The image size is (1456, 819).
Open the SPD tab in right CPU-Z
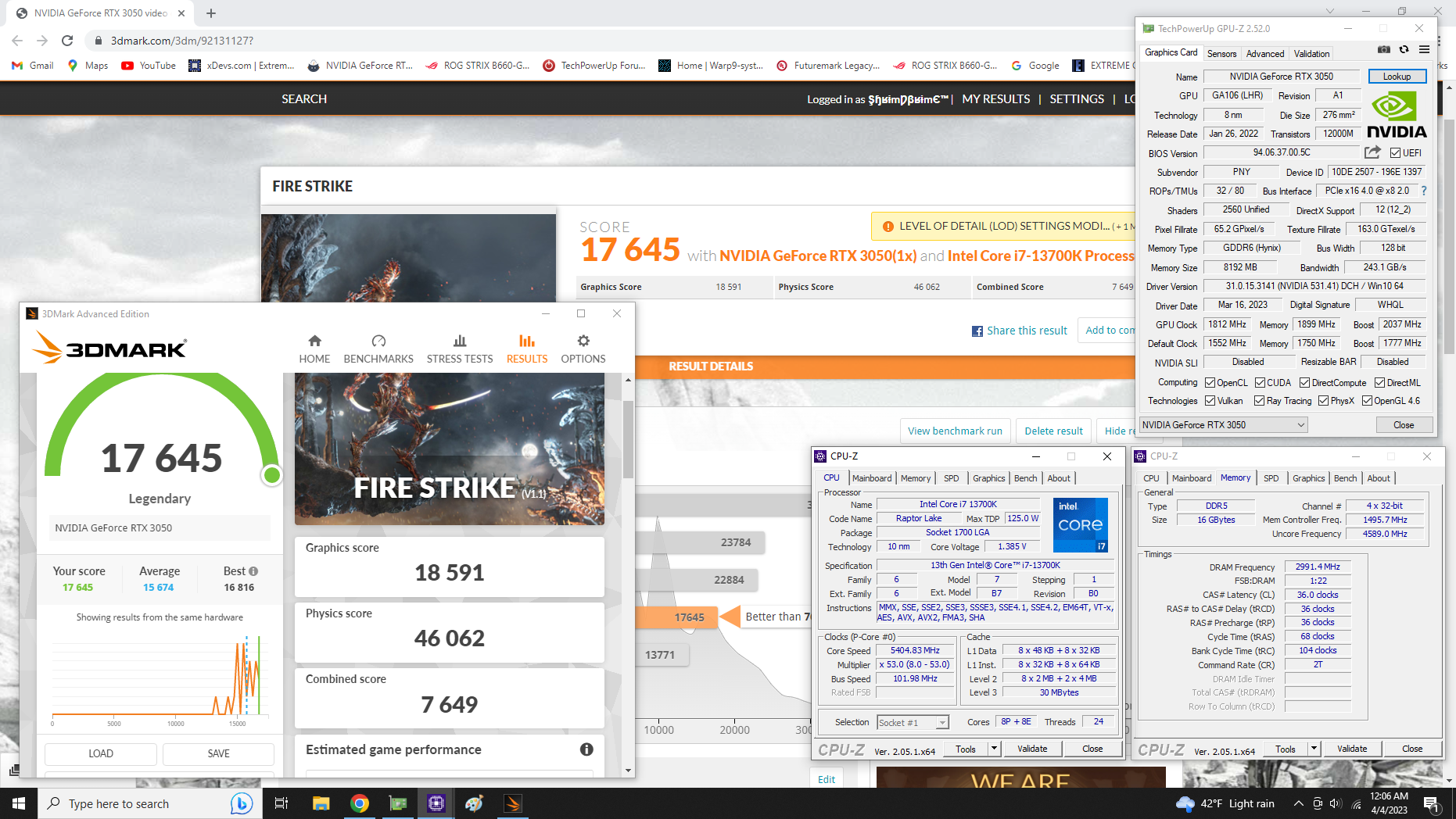click(1271, 478)
